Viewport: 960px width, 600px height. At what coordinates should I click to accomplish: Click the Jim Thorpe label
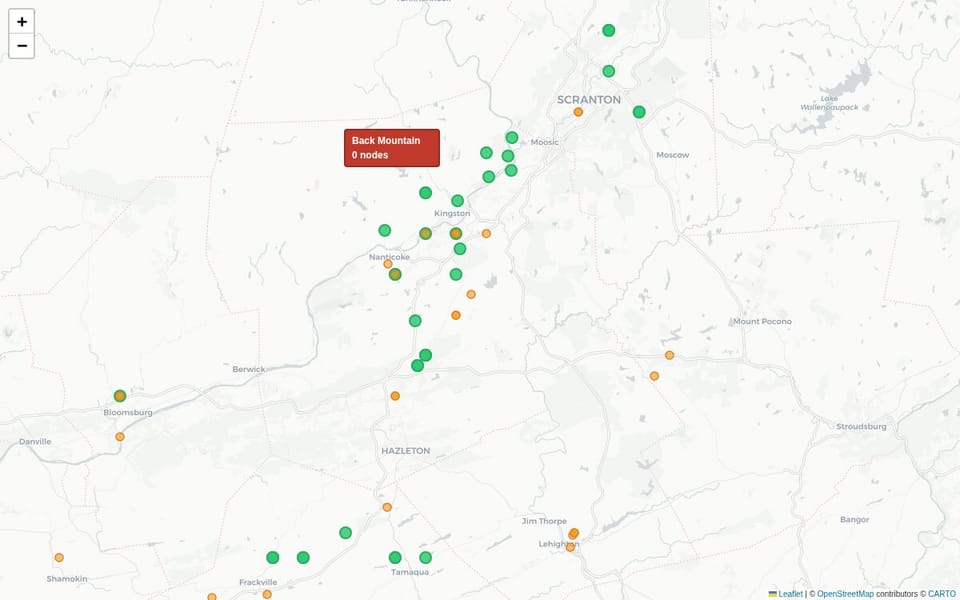(544, 521)
